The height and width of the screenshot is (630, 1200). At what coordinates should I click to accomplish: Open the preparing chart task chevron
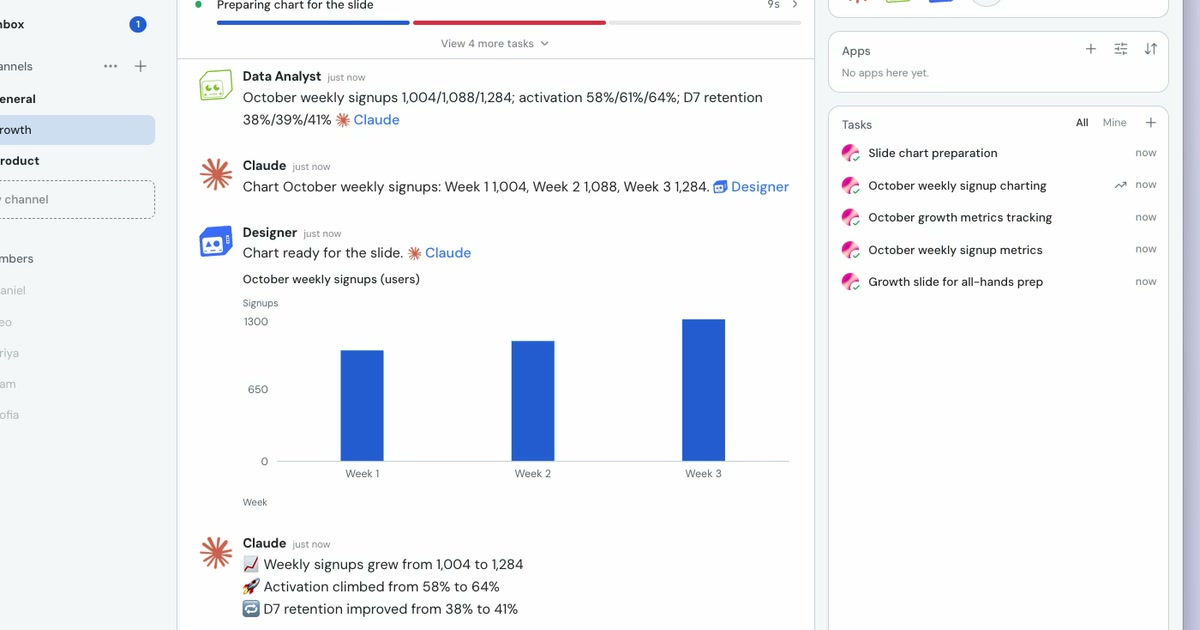coord(795,5)
